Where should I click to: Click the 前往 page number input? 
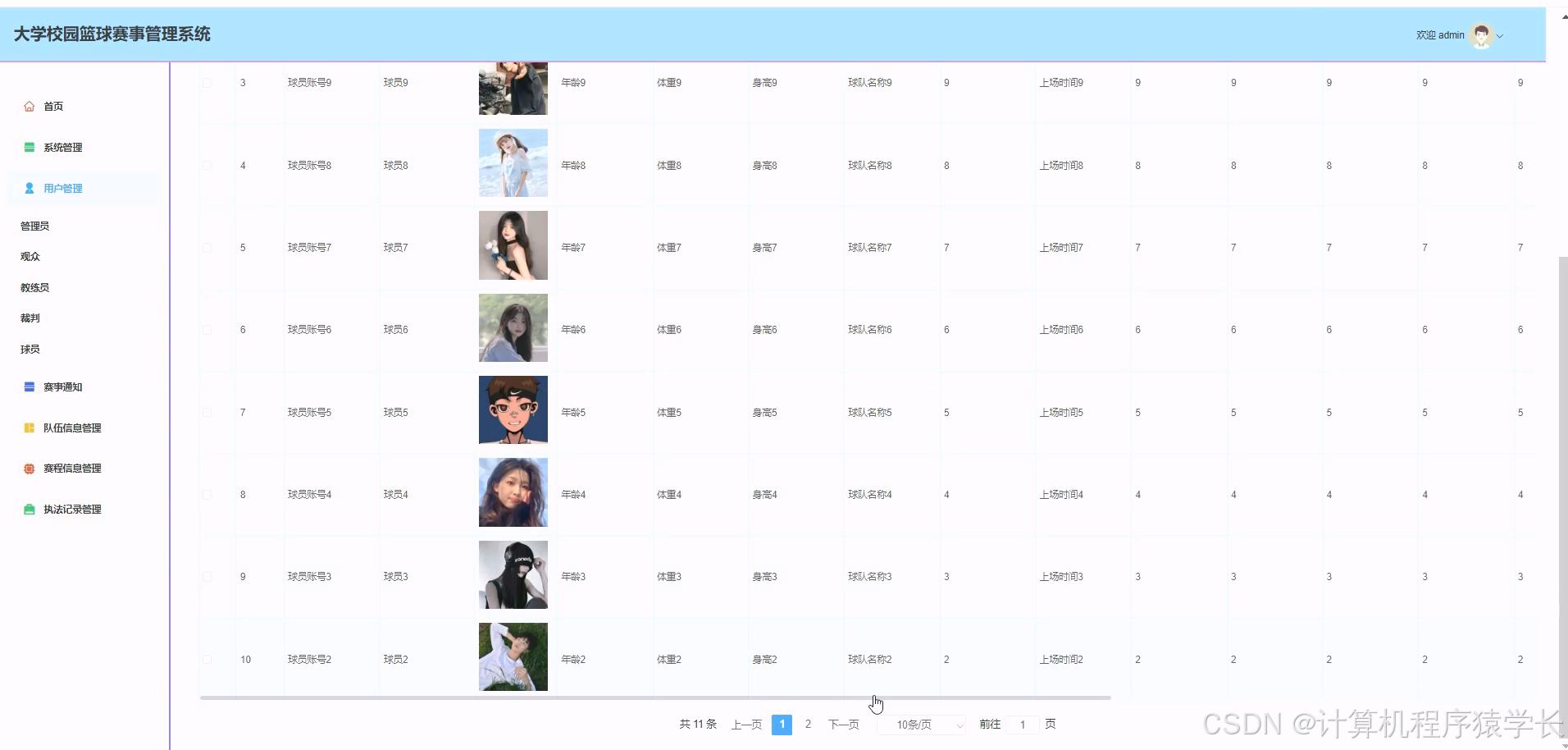coord(1022,725)
